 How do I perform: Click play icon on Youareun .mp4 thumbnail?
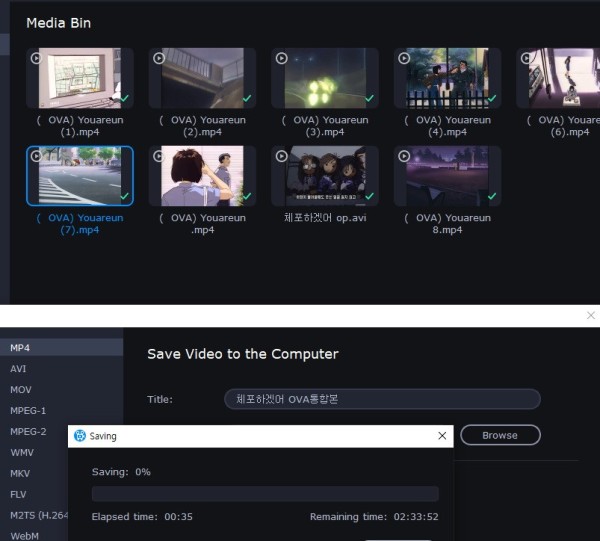tap(159, 156)
